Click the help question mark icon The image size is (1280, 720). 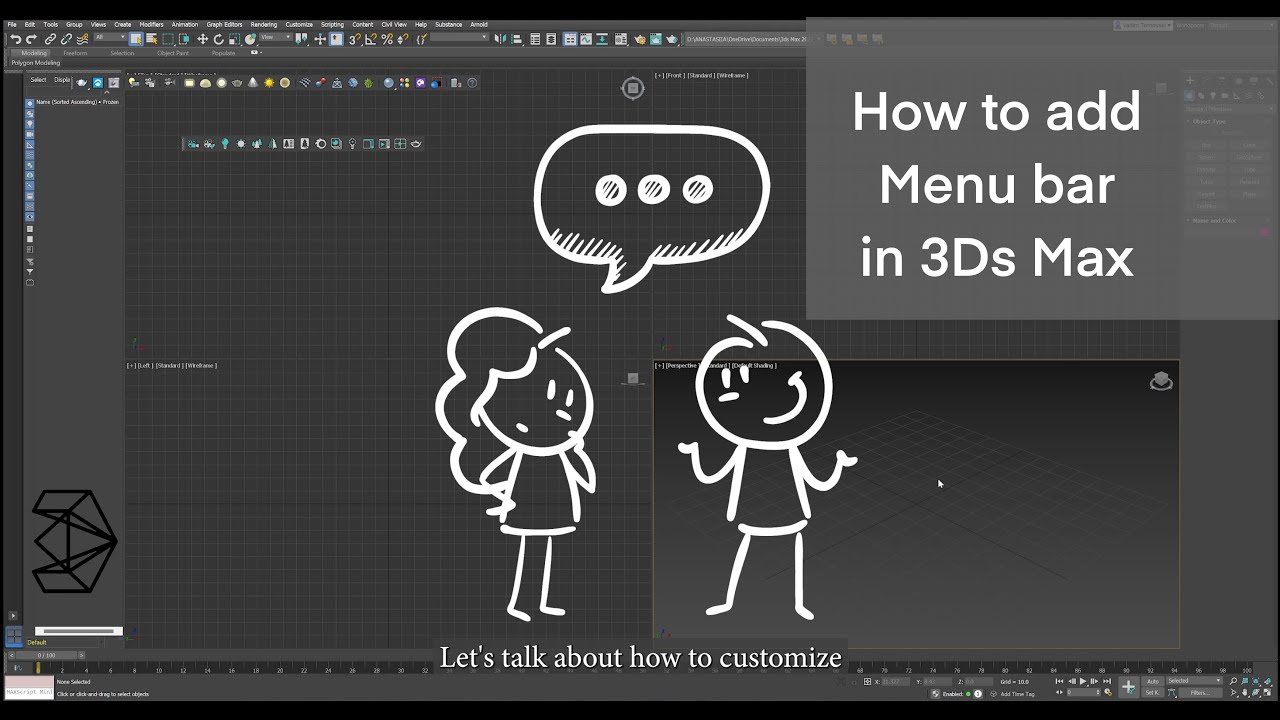[x=472, y=83]
